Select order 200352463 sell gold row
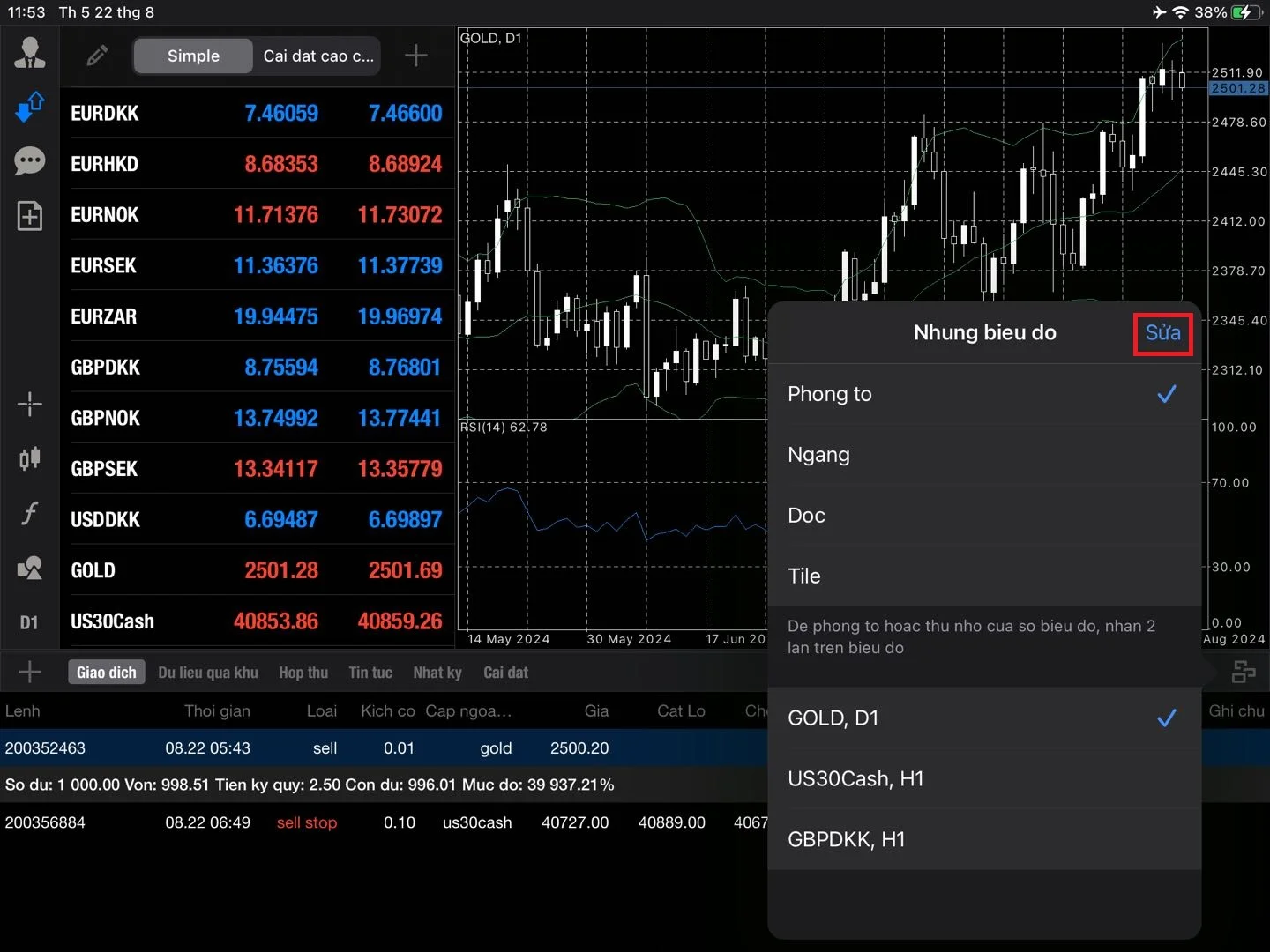 384,747
